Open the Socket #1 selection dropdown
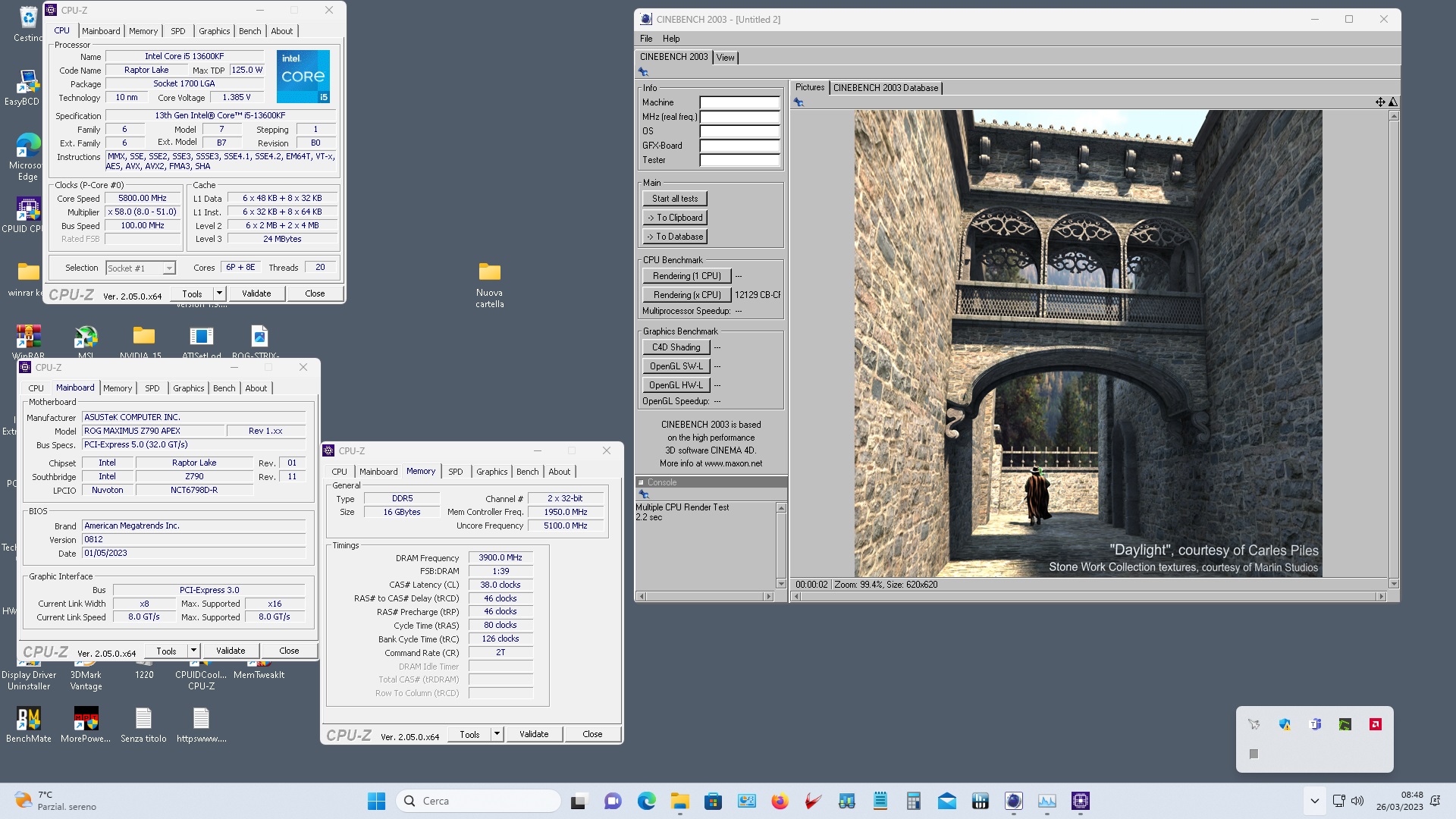Screen dimensions: 1456x819 [141, 268]
